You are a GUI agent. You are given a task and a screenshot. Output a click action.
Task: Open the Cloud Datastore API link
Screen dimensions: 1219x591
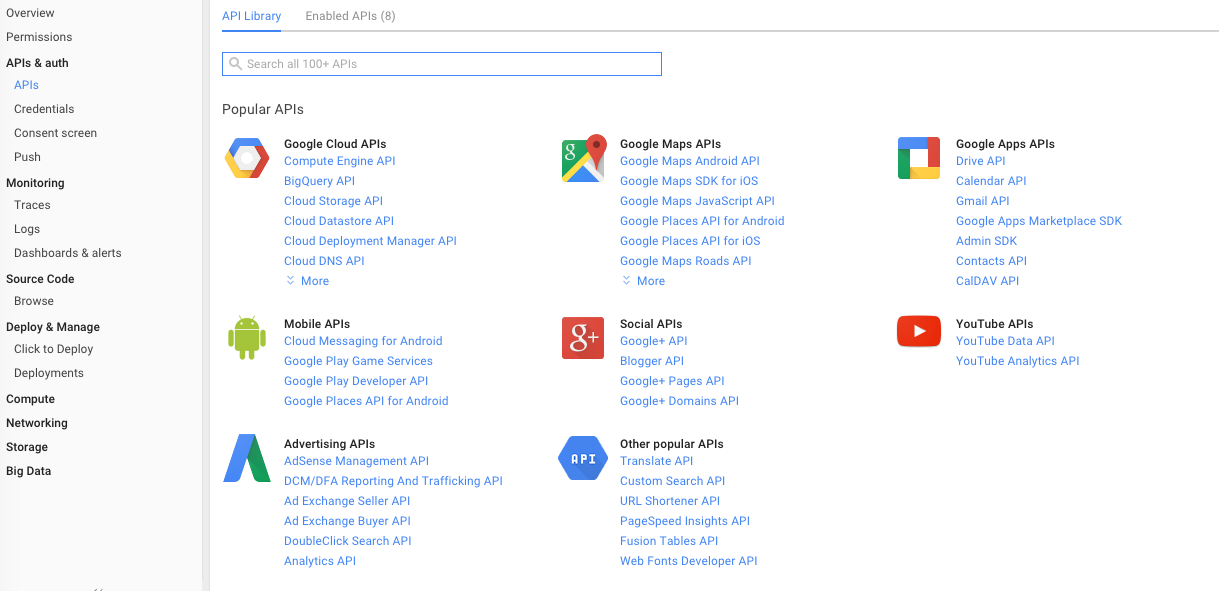pos(339,221)
